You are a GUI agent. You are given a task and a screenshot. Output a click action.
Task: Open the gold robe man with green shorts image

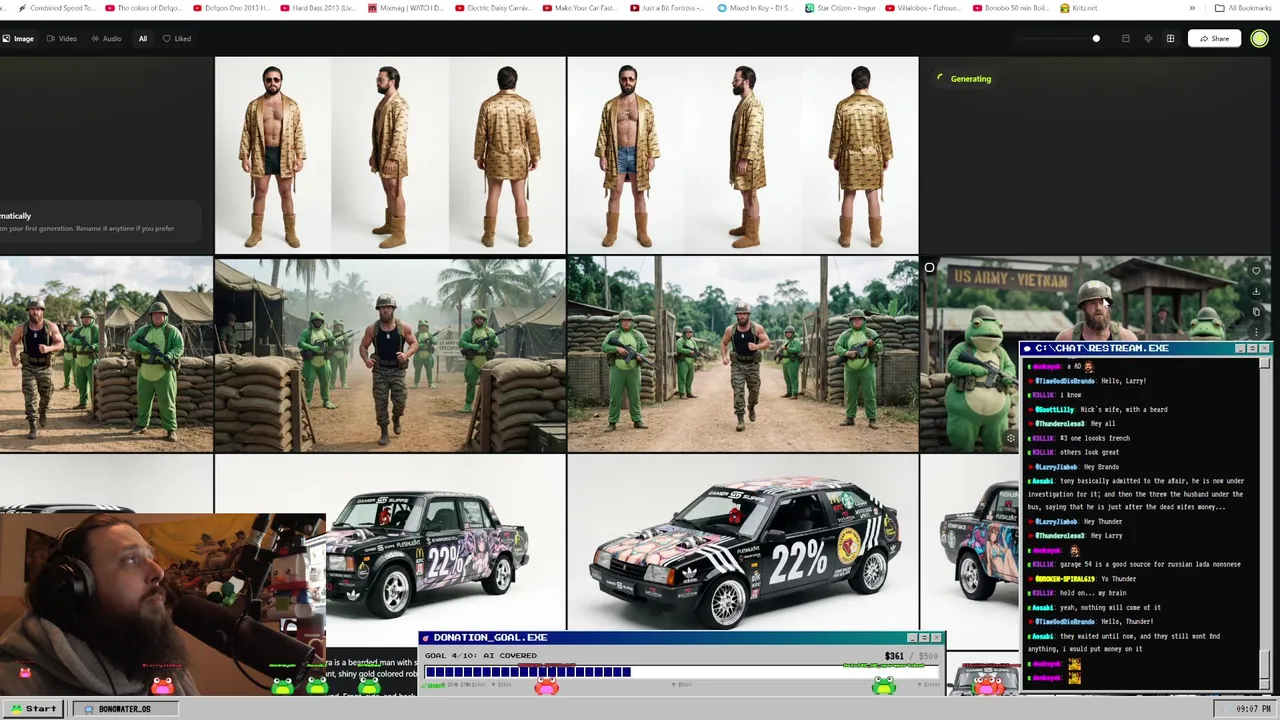[390, 155]
